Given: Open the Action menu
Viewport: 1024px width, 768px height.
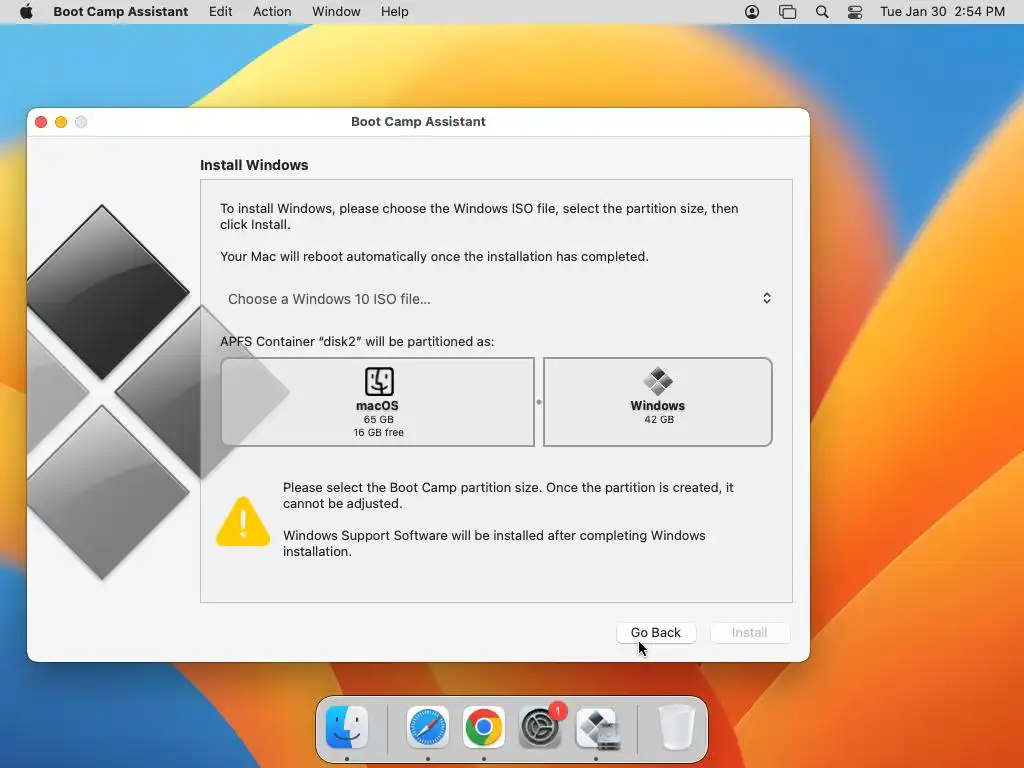Looking at the screenshot, I should click(x=272, y=12).
